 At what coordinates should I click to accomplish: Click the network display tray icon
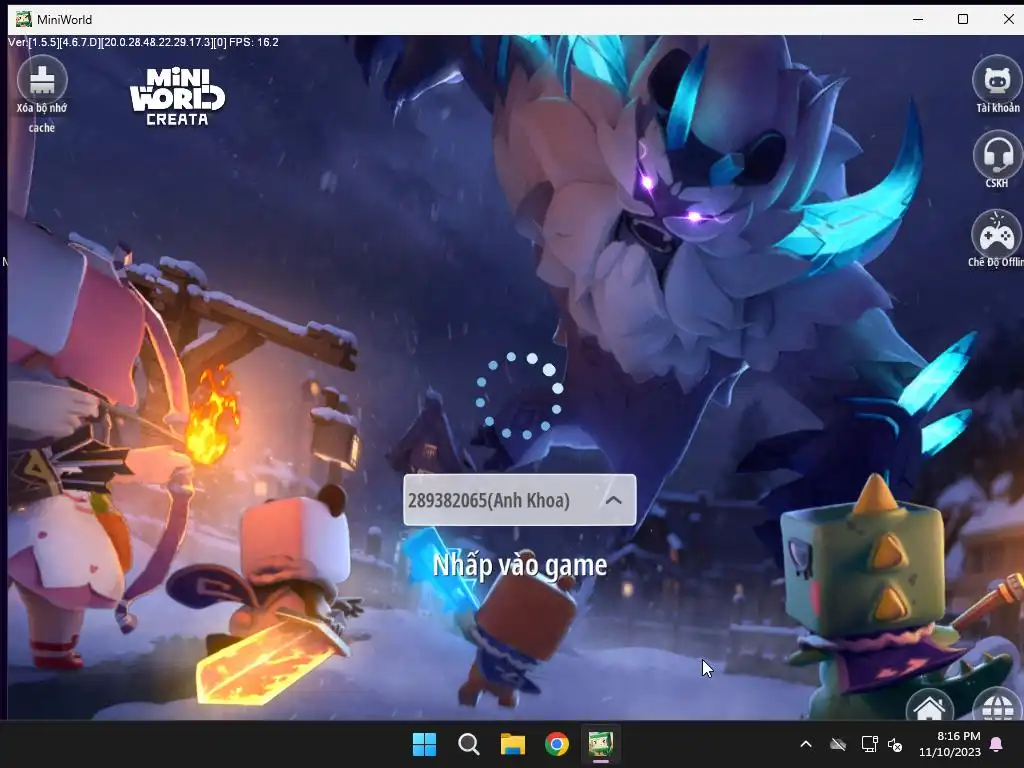(869, 744)
